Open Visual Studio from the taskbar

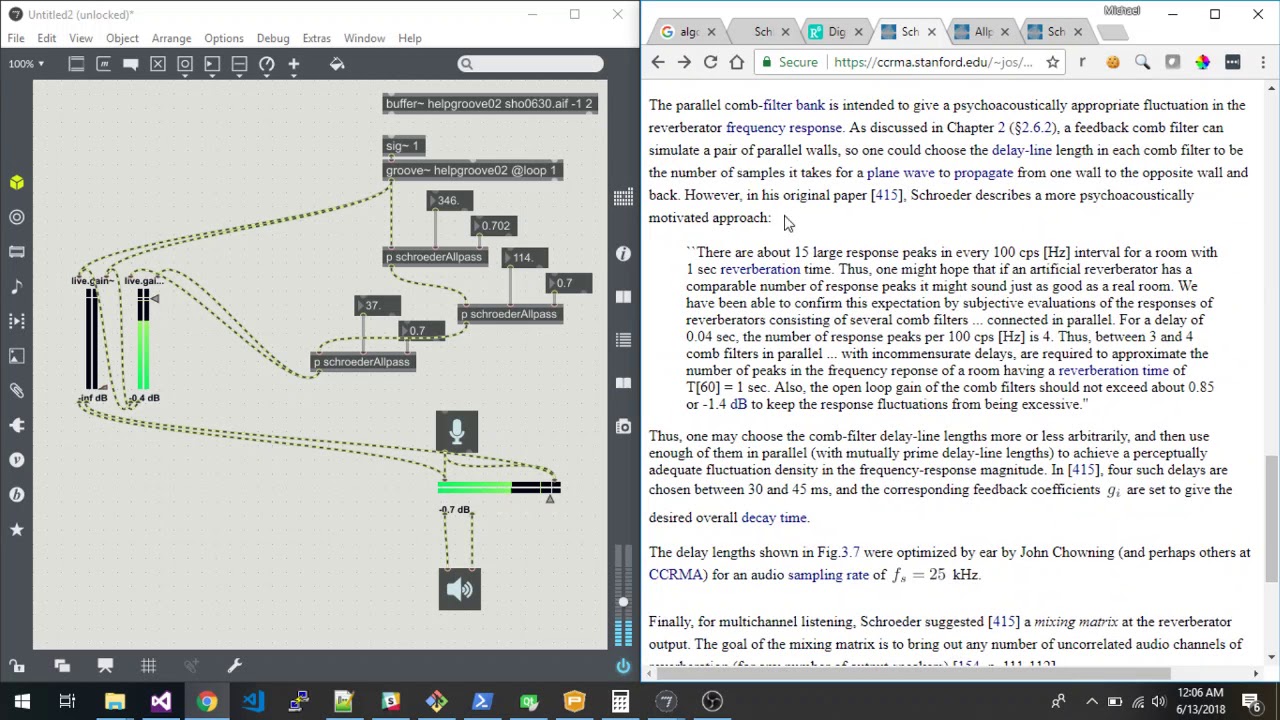pos(161,701)
